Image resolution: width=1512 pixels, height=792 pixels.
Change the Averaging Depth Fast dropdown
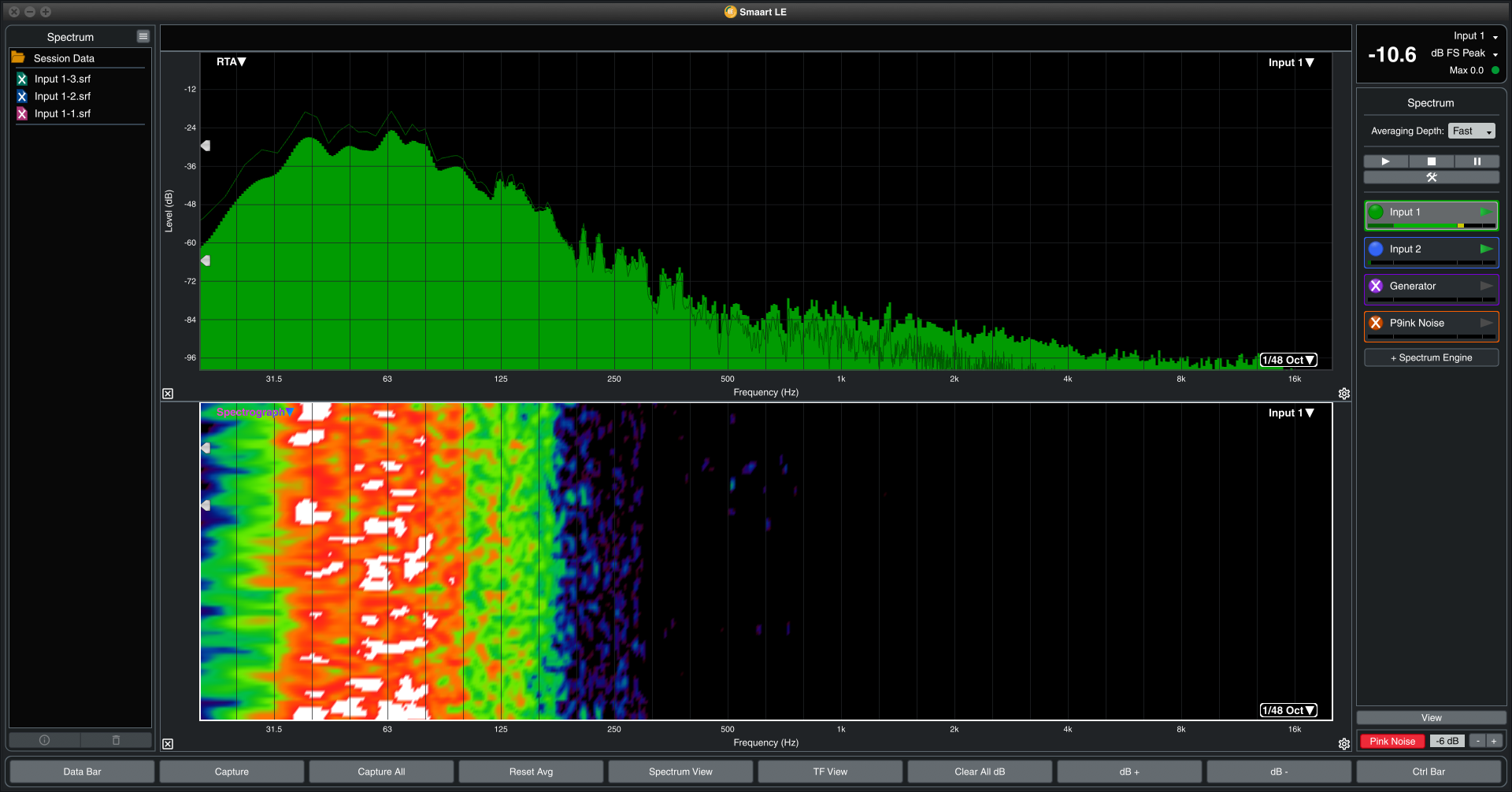[x=1471, y=131]
